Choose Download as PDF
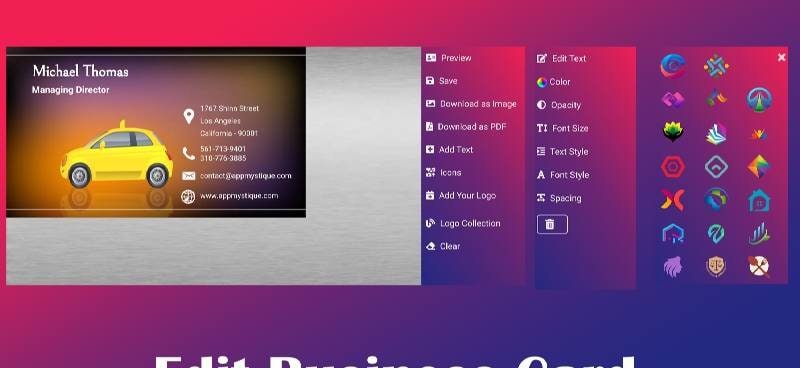Image resolution: width=800 pixels, height=368 pixels. (466, 127)
